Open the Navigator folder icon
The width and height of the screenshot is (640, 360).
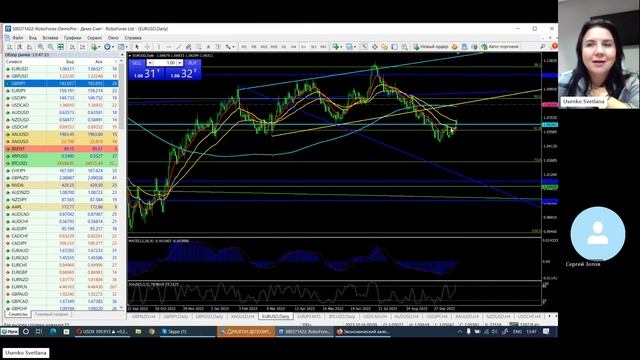click(385, 47)
